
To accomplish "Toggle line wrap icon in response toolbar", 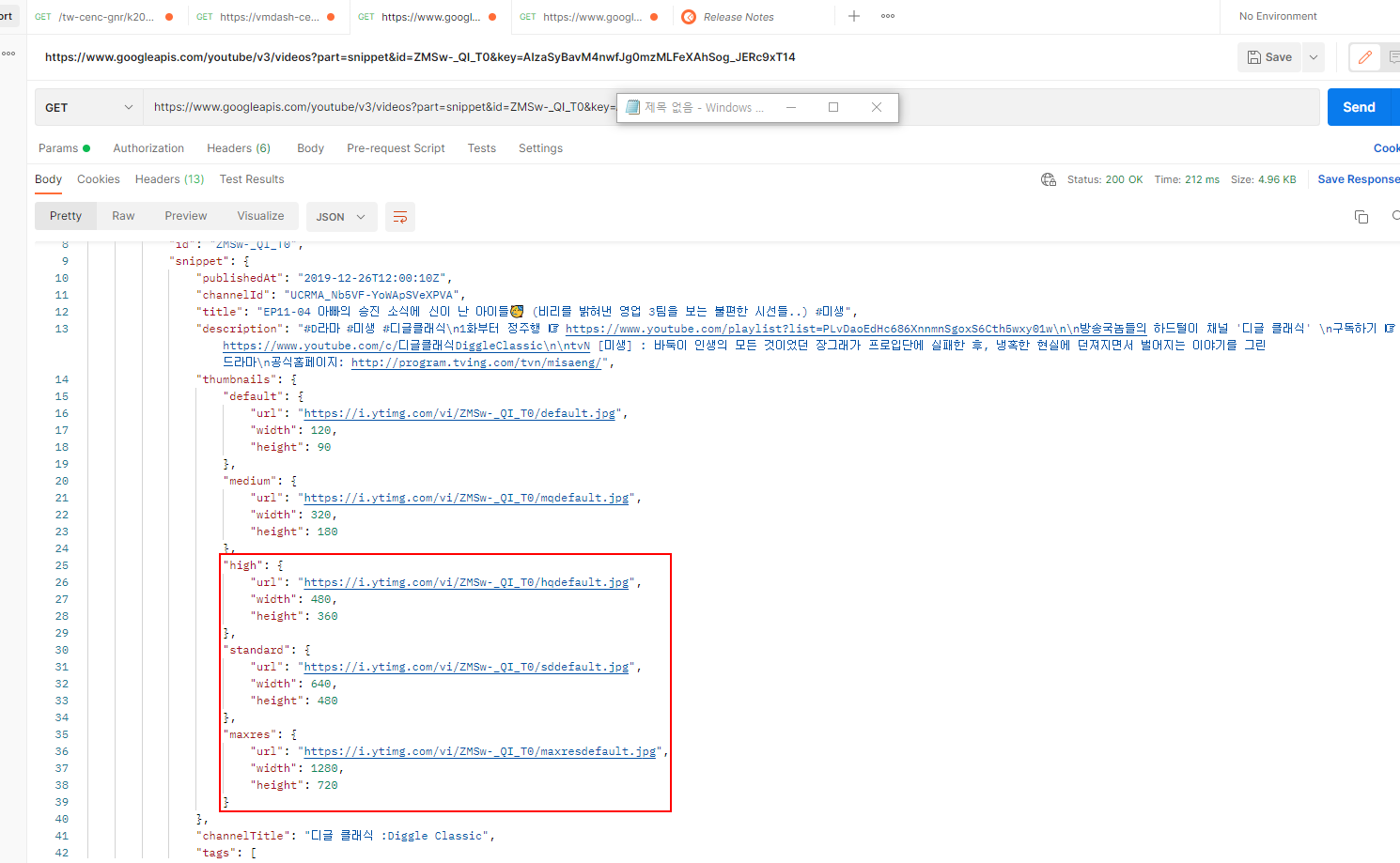I will [x=400, y=217].
